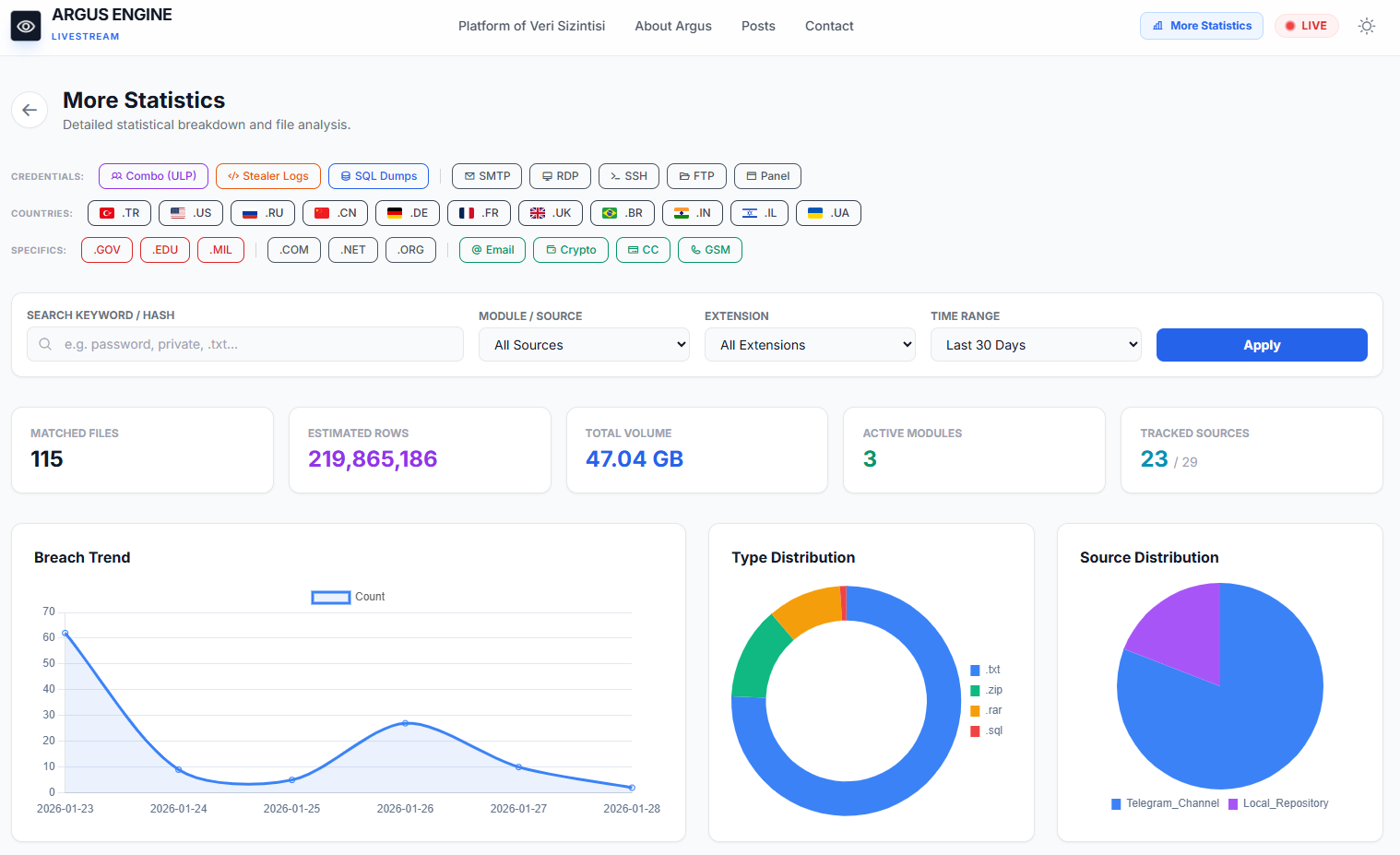Select the Brazil flag .BR filter
The width and height of the screenshot is (1400, 855).
tap(623, 213)
